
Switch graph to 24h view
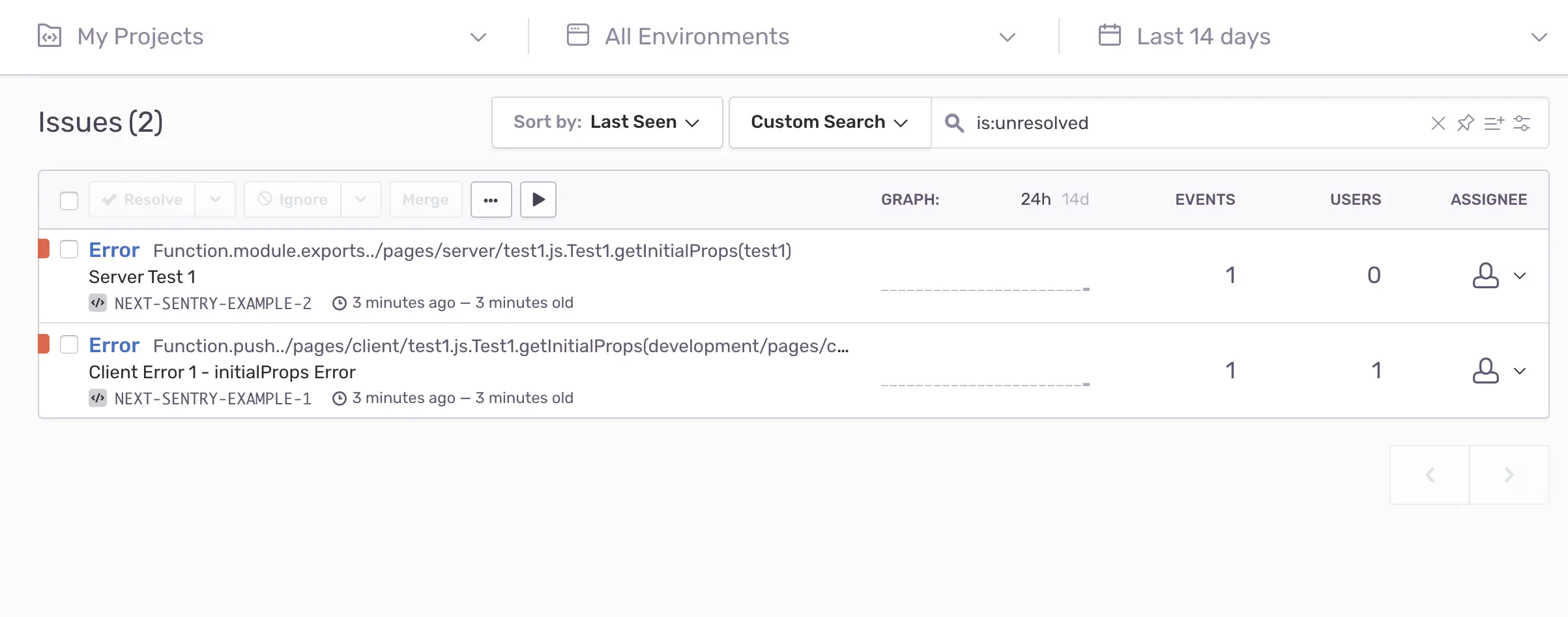(1036, 200)
